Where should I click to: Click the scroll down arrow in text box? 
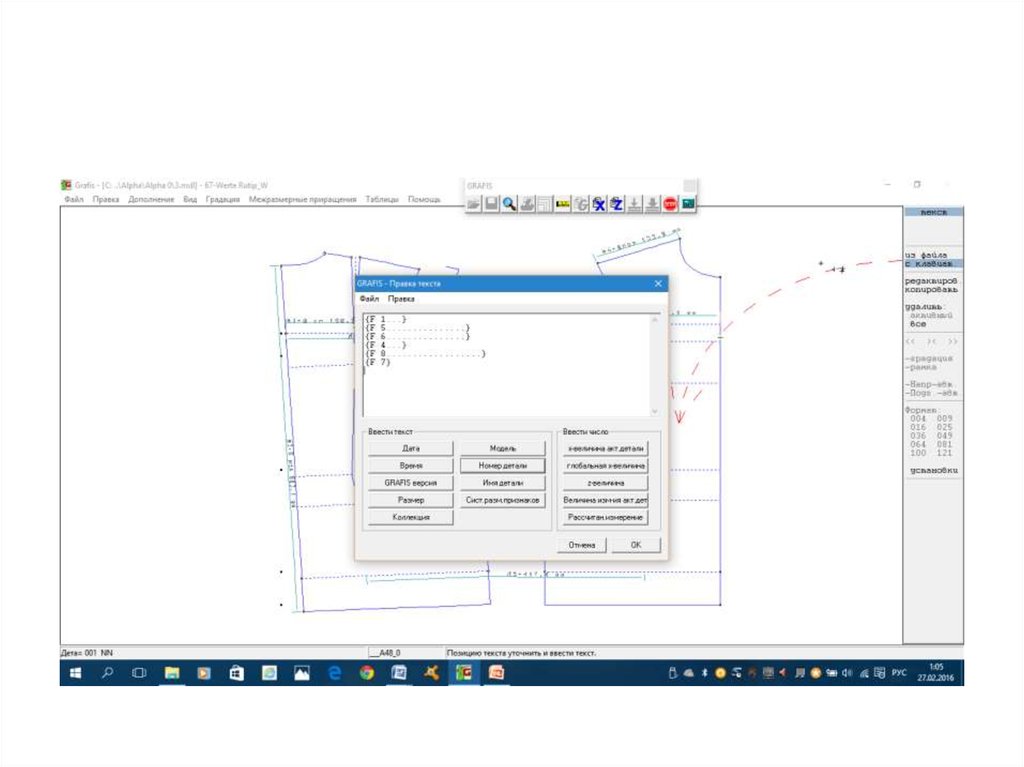click(x=655, y=411)
